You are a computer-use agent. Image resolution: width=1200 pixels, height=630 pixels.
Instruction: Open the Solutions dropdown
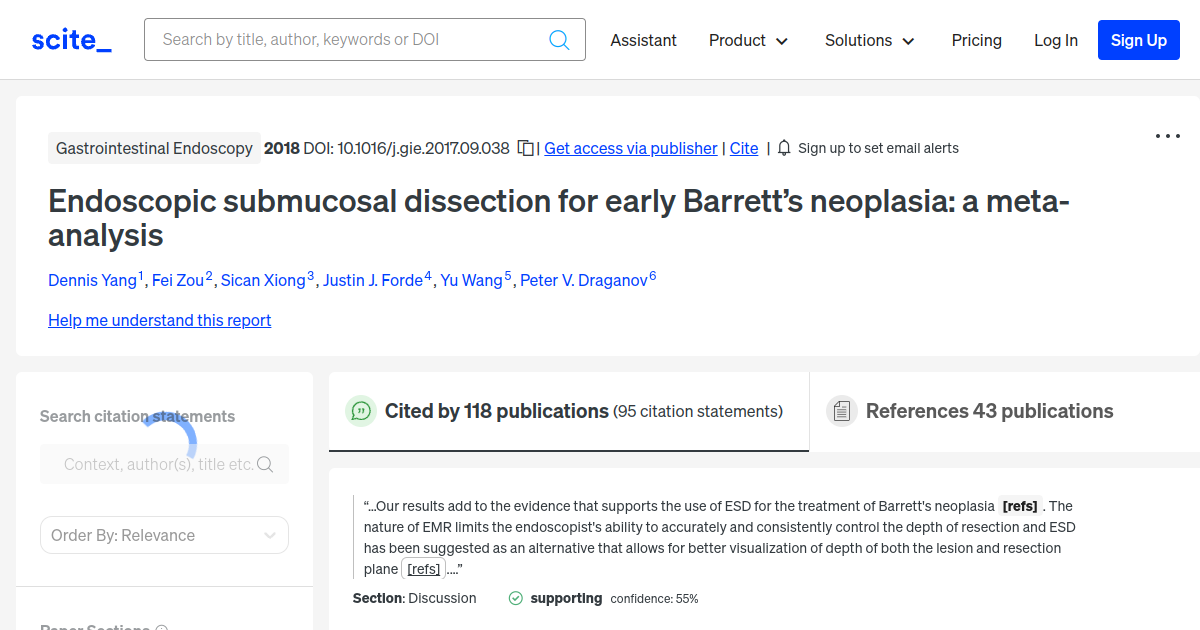[869, 40]
